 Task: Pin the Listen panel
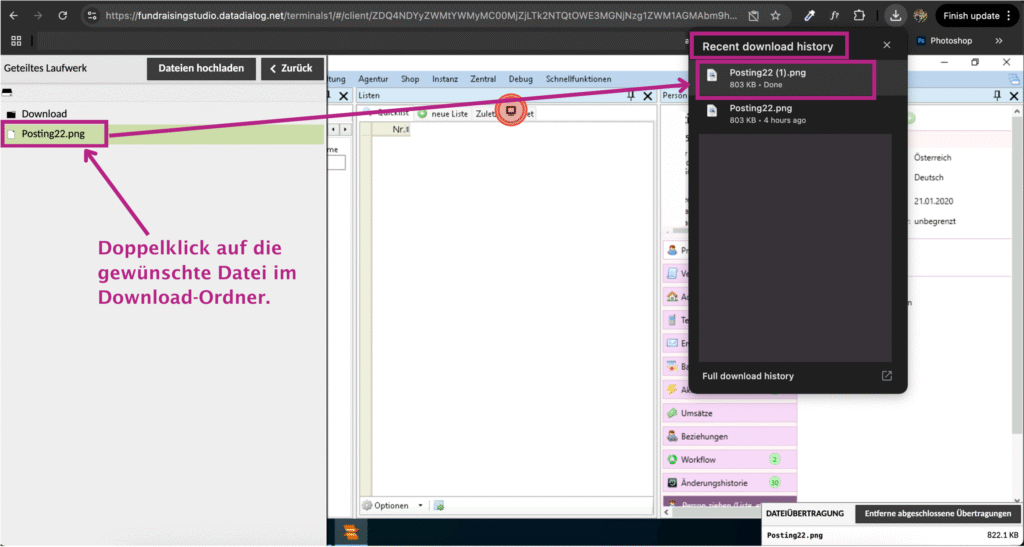pos(631,96)
